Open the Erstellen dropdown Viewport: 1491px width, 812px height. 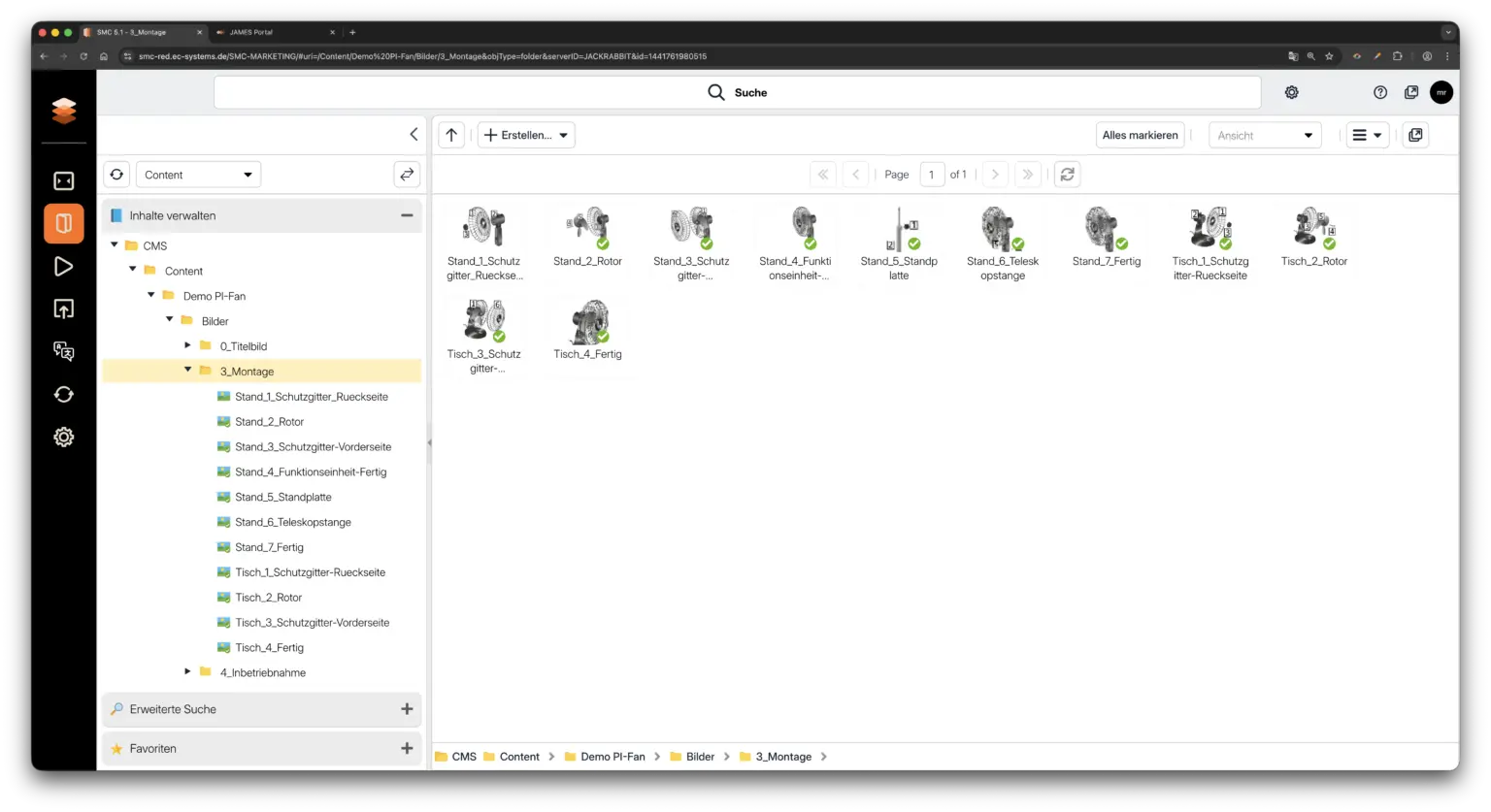tap(525, 135)
